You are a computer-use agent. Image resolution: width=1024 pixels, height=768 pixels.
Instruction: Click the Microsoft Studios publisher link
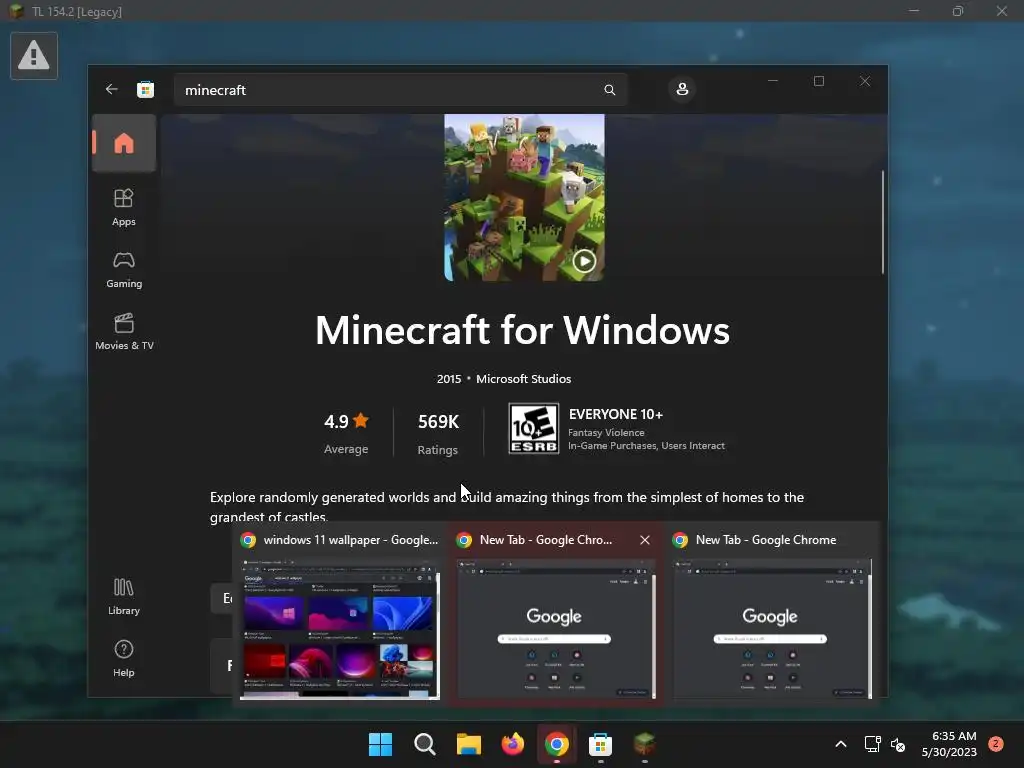(x=523, y=379)
